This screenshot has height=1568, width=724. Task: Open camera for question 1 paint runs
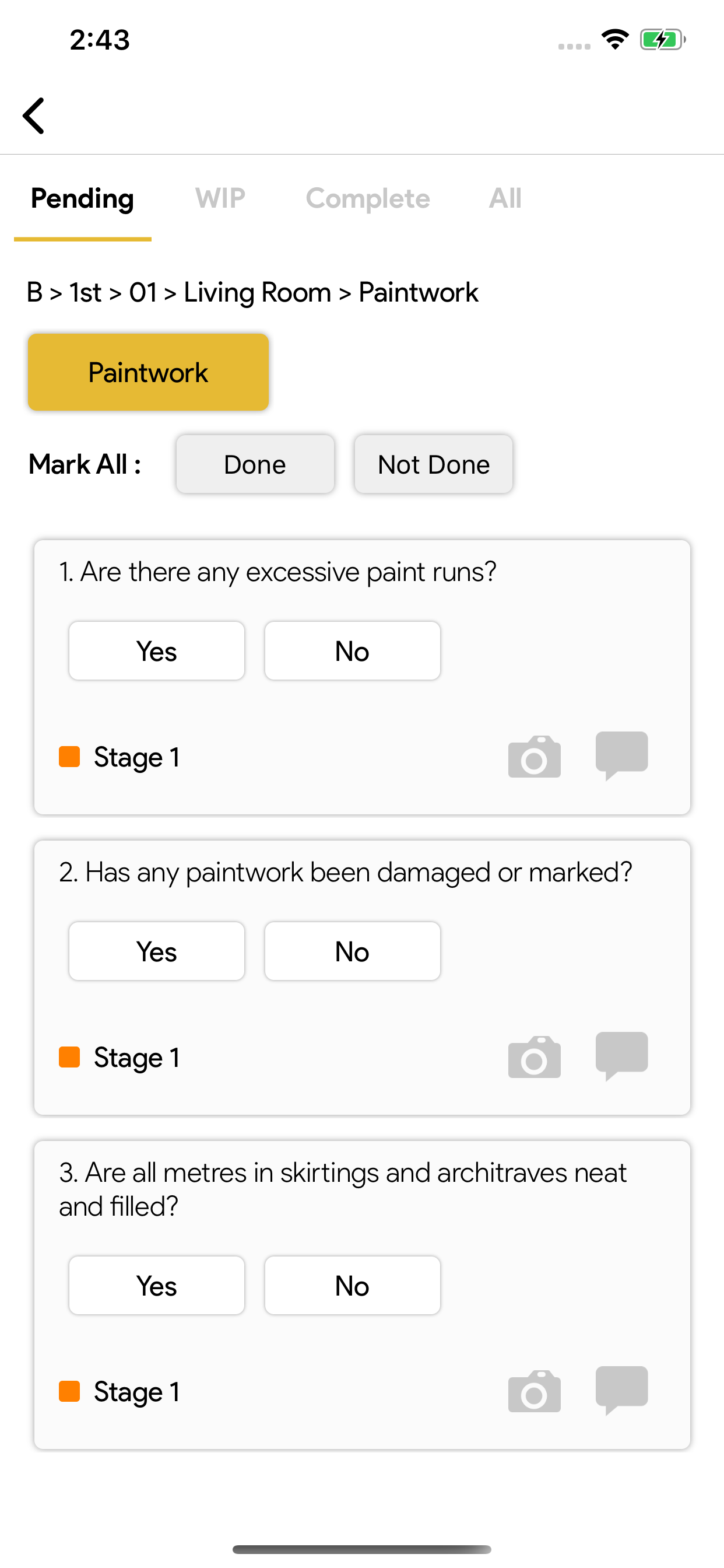click(534, 757)
